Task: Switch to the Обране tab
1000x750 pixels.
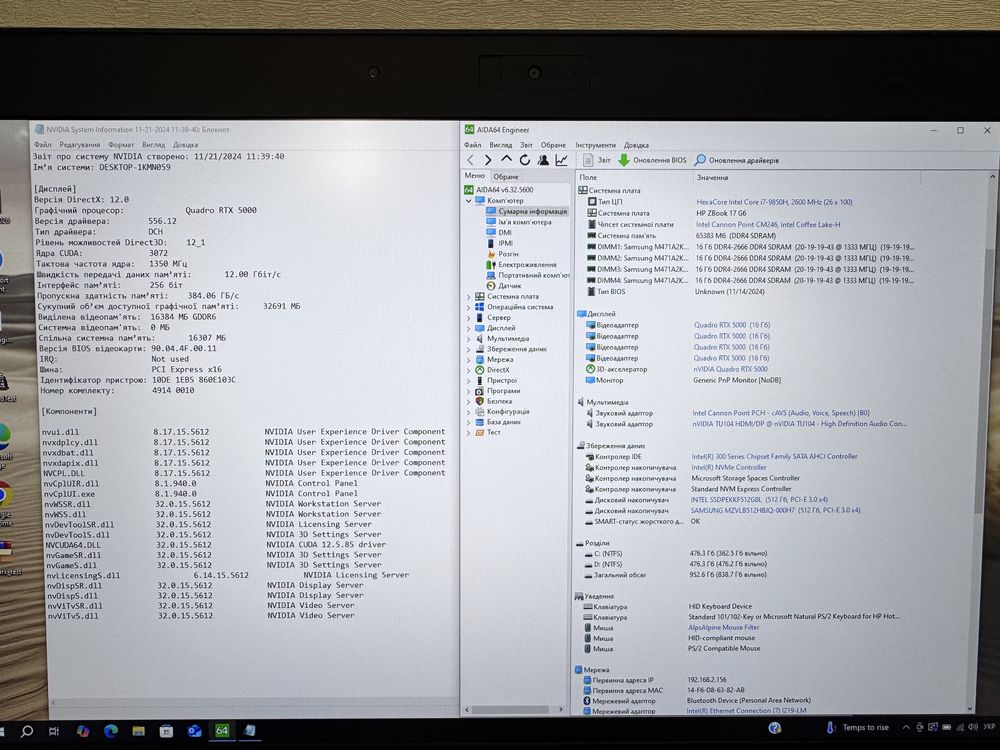Action: click(506, 177)
